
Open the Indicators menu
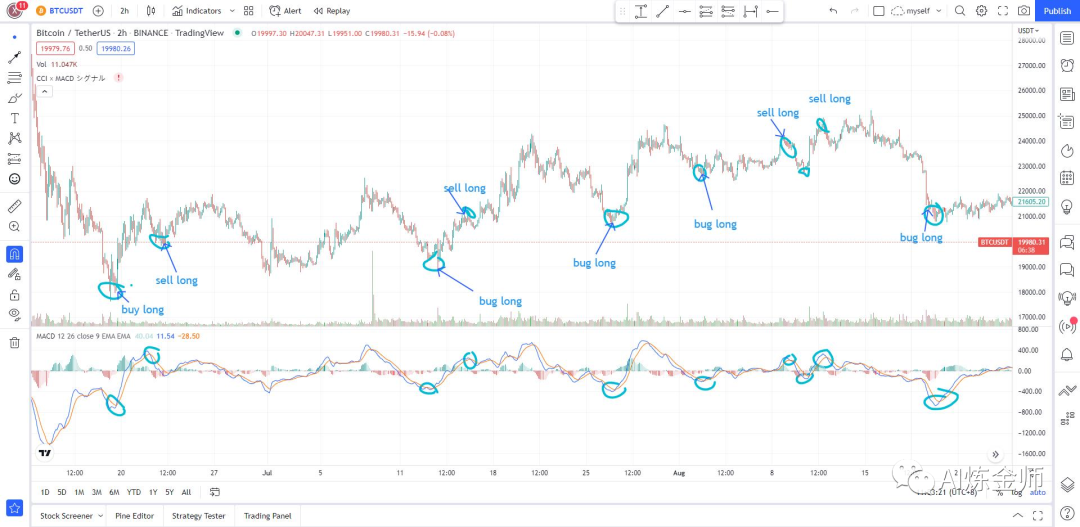click(196, 11)
